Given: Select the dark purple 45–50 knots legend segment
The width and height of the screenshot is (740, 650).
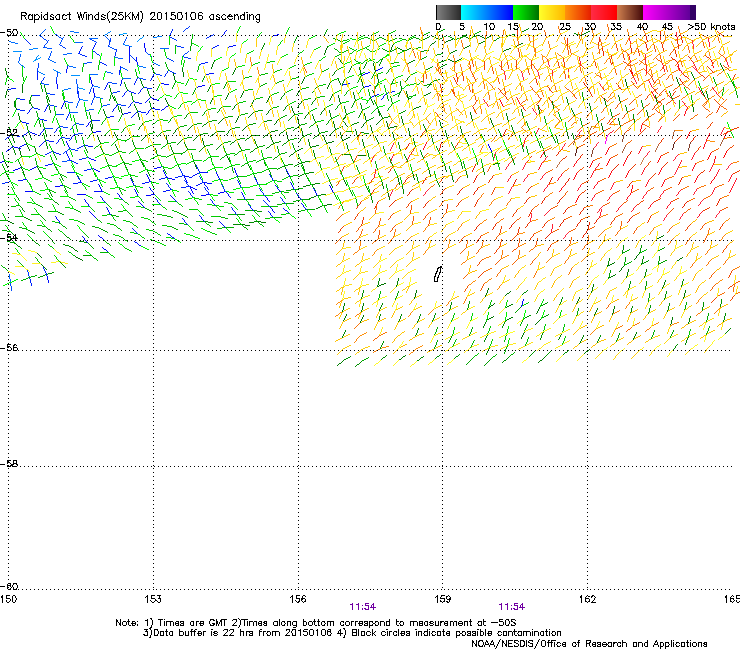Looking at the screenshot, I should pos(682,12).
